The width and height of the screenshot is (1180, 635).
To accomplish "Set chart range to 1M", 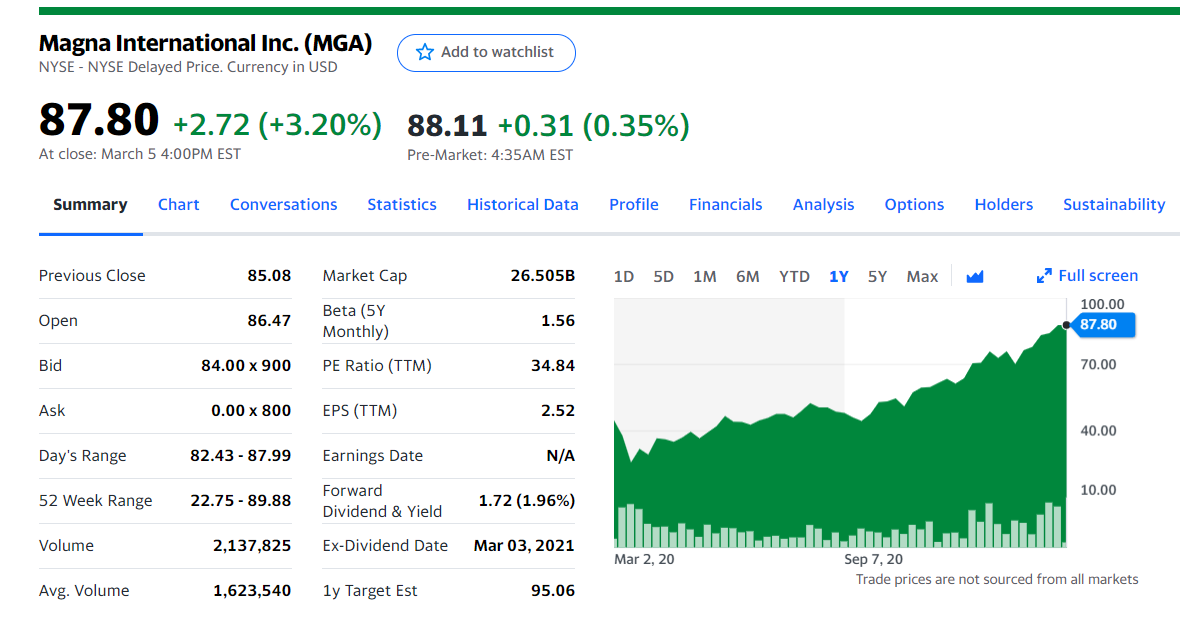I will tap(704, 277).
